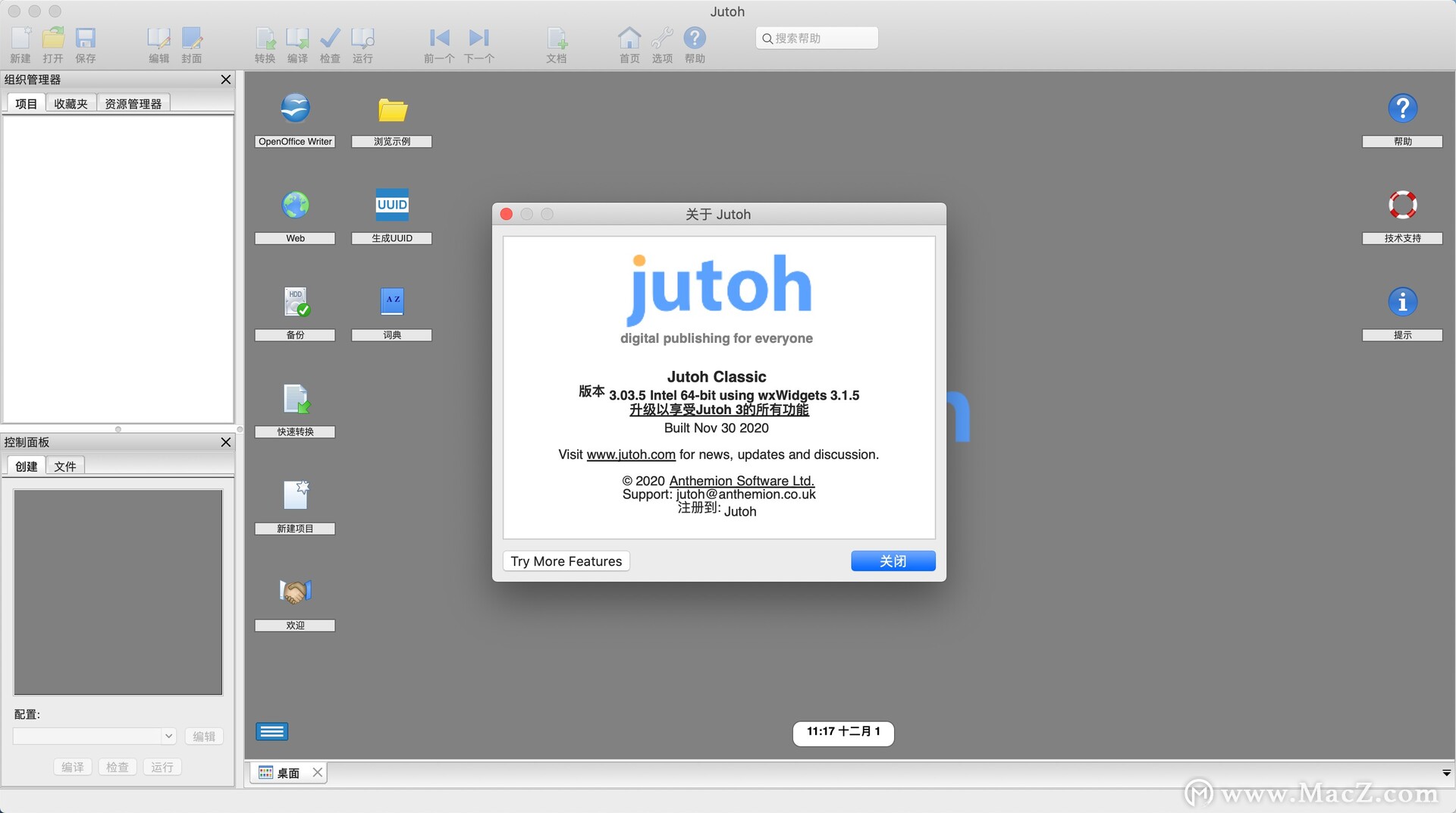Image resolution: width=1456 pixels, height=813 pixels.
Task: Click the Web globe desktop icon
Action: [295, 205]
